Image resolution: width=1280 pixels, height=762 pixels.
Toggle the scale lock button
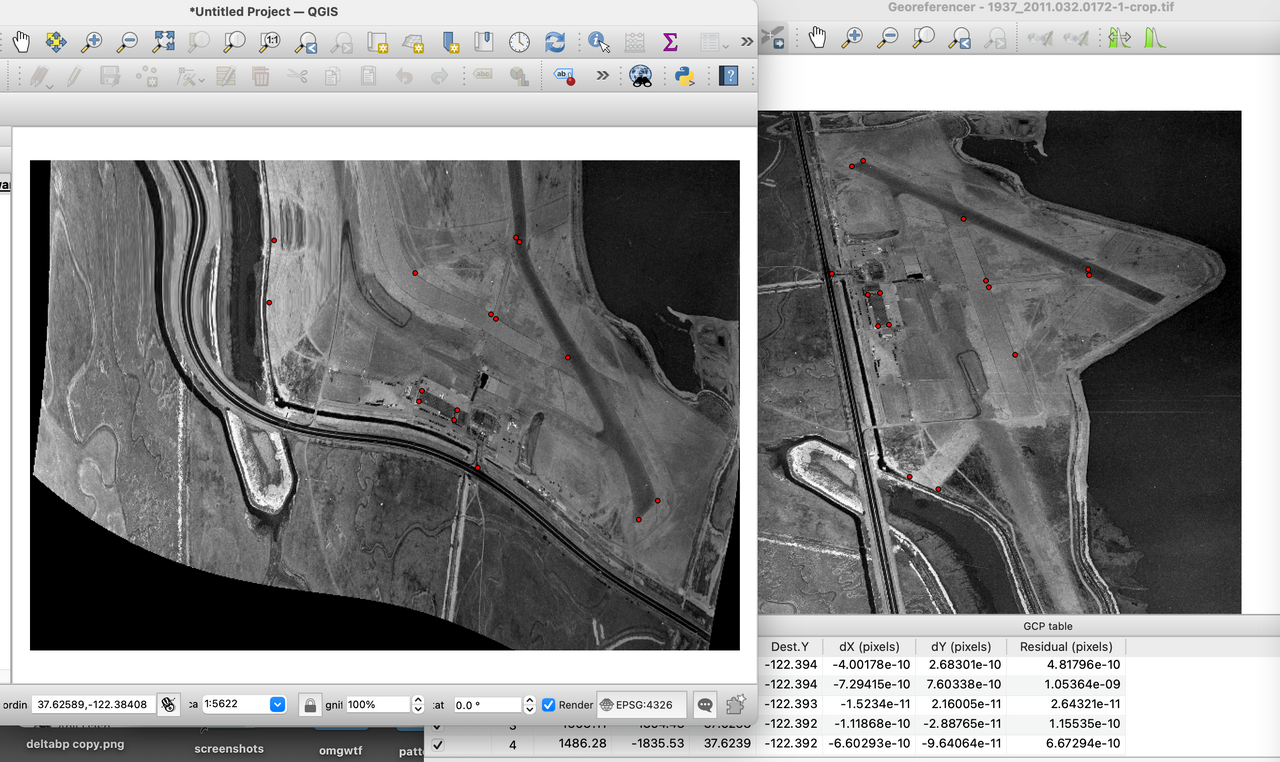[x=310, y=705]
